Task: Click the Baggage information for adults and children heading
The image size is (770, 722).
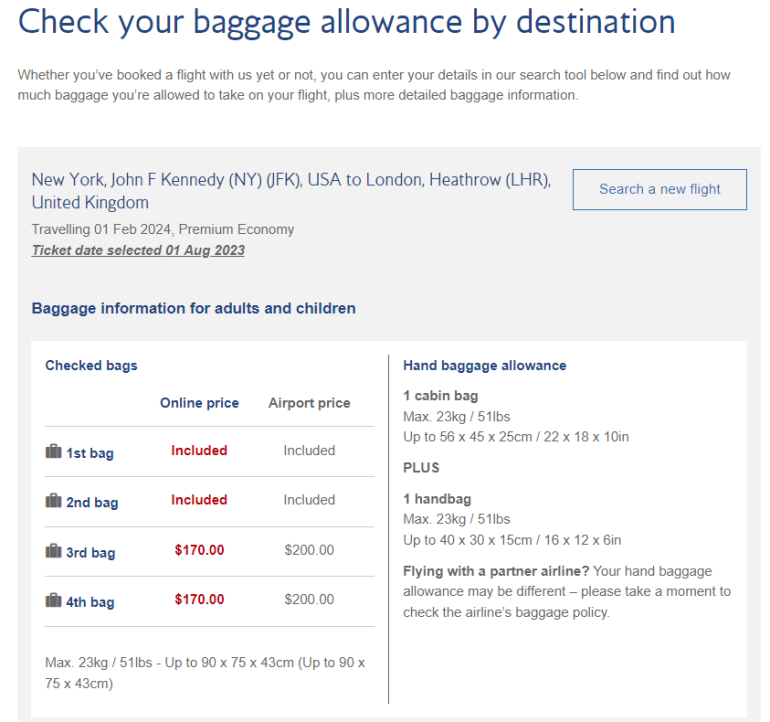Action: point(193,308)
